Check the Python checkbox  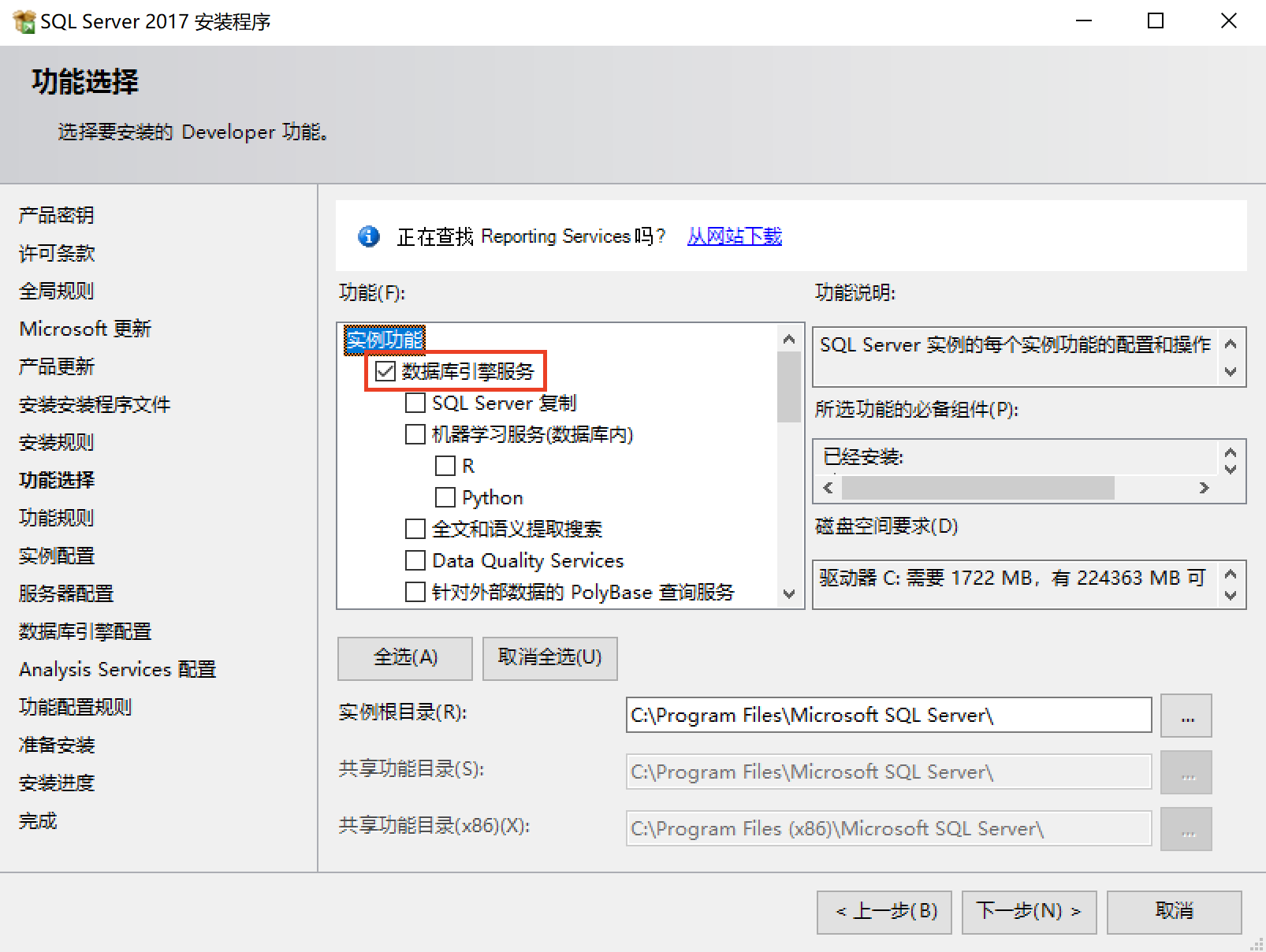(x=445, y=497)
